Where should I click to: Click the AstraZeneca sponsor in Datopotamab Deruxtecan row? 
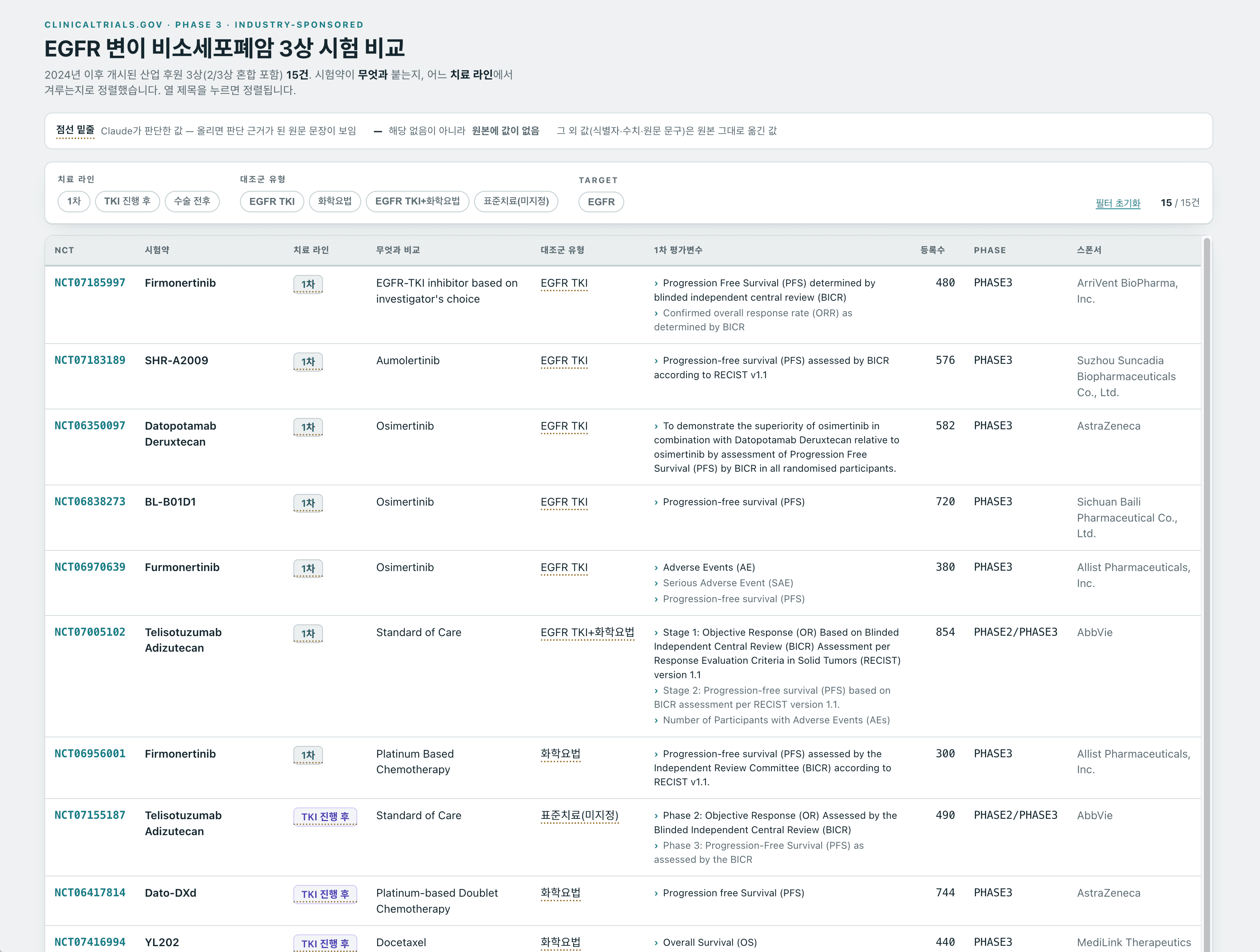[x=1108, y=426]
